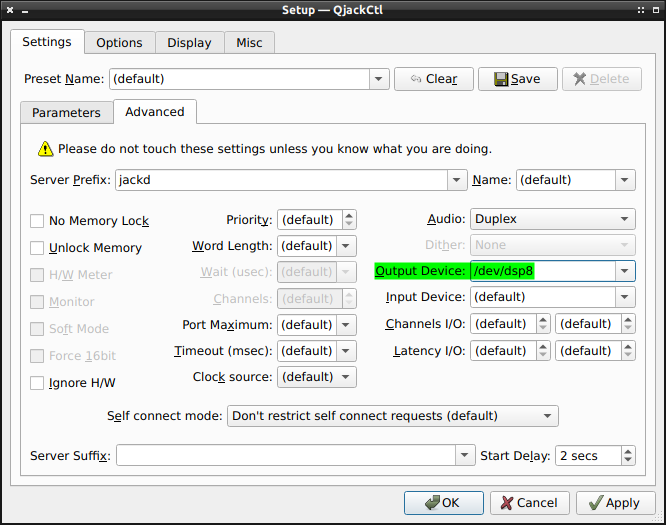
Task: Switch to the Misc tab
Action: tap(249, 43)
